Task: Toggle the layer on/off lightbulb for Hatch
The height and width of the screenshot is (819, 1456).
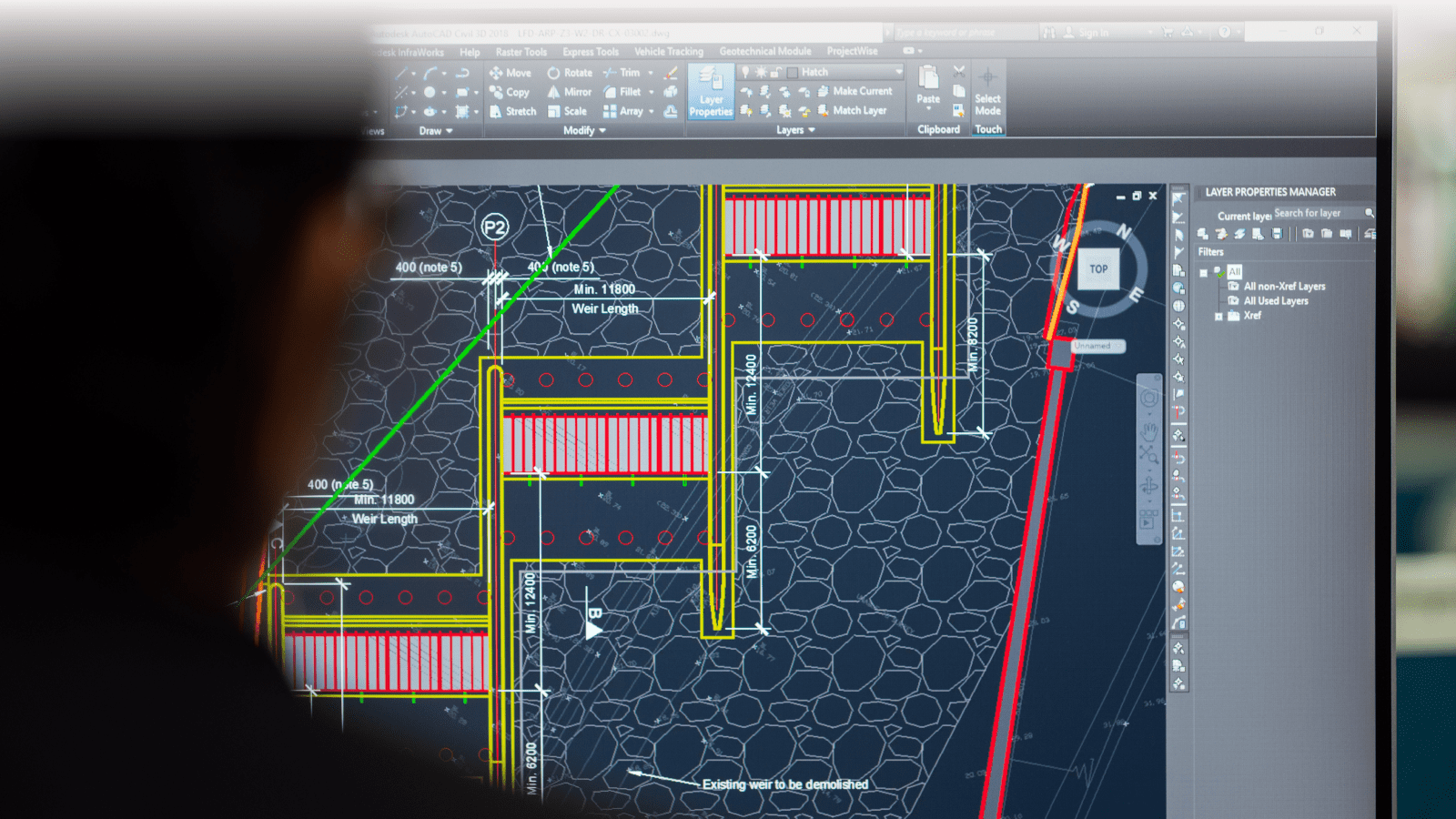Action: pos(745,72)
